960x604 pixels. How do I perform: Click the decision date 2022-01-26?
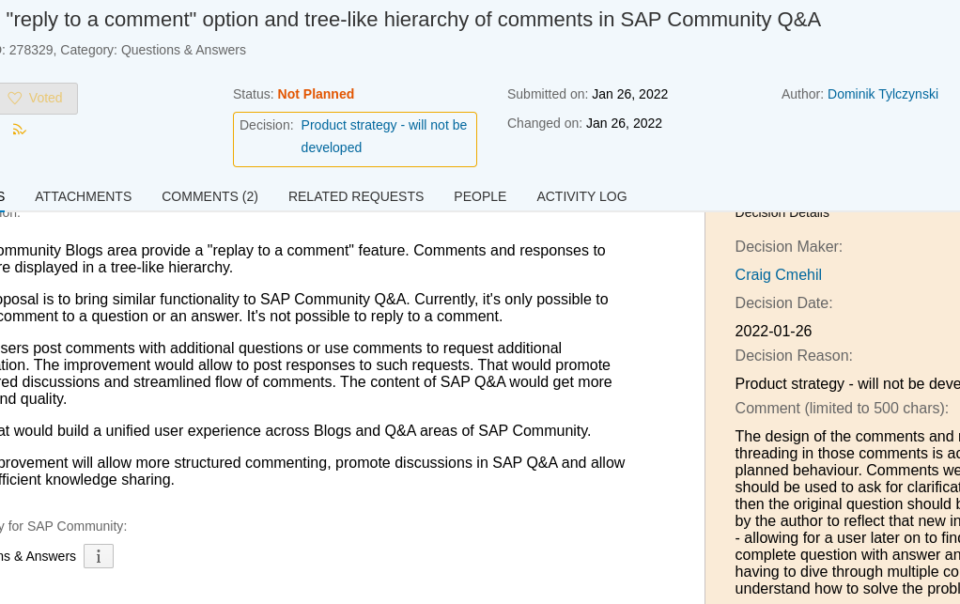click(773, 331)
